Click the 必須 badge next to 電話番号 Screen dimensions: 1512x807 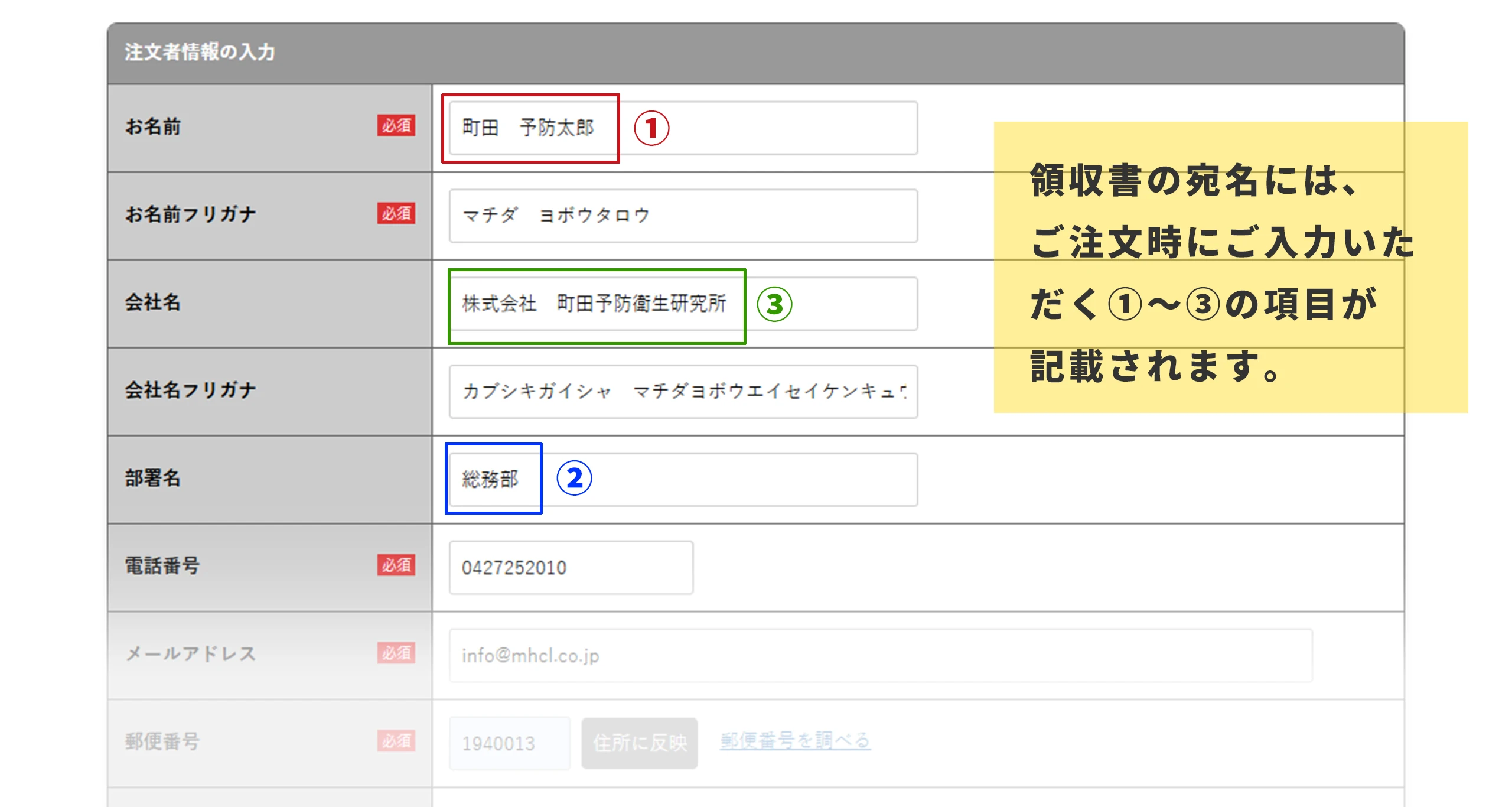point(396,565)
